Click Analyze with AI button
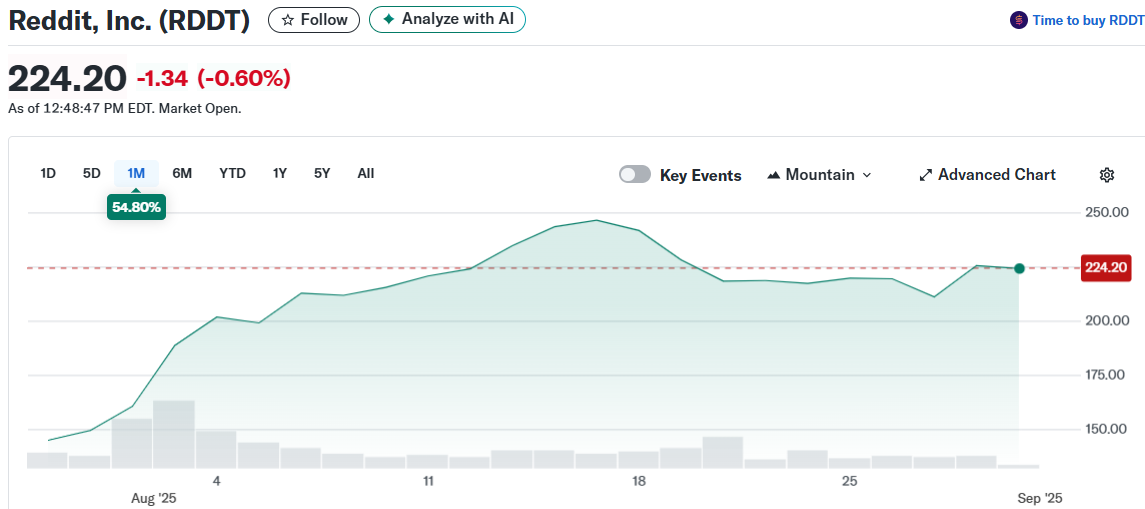1145x509 pixels. [447, 20]
